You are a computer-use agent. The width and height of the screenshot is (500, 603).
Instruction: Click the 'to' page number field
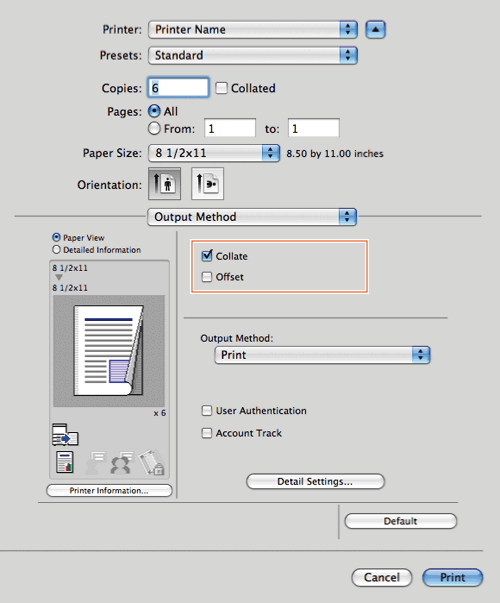click(314, 128)
